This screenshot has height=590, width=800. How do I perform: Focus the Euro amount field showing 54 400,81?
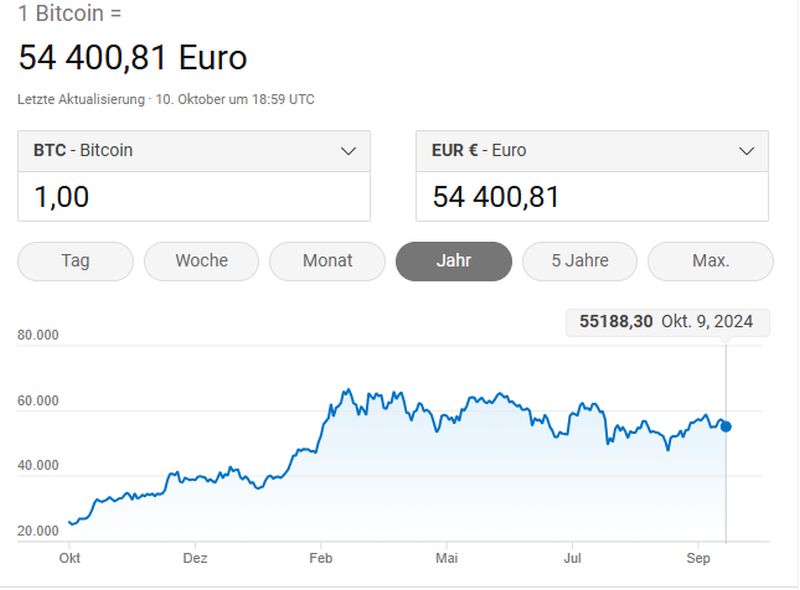(592, 196)
